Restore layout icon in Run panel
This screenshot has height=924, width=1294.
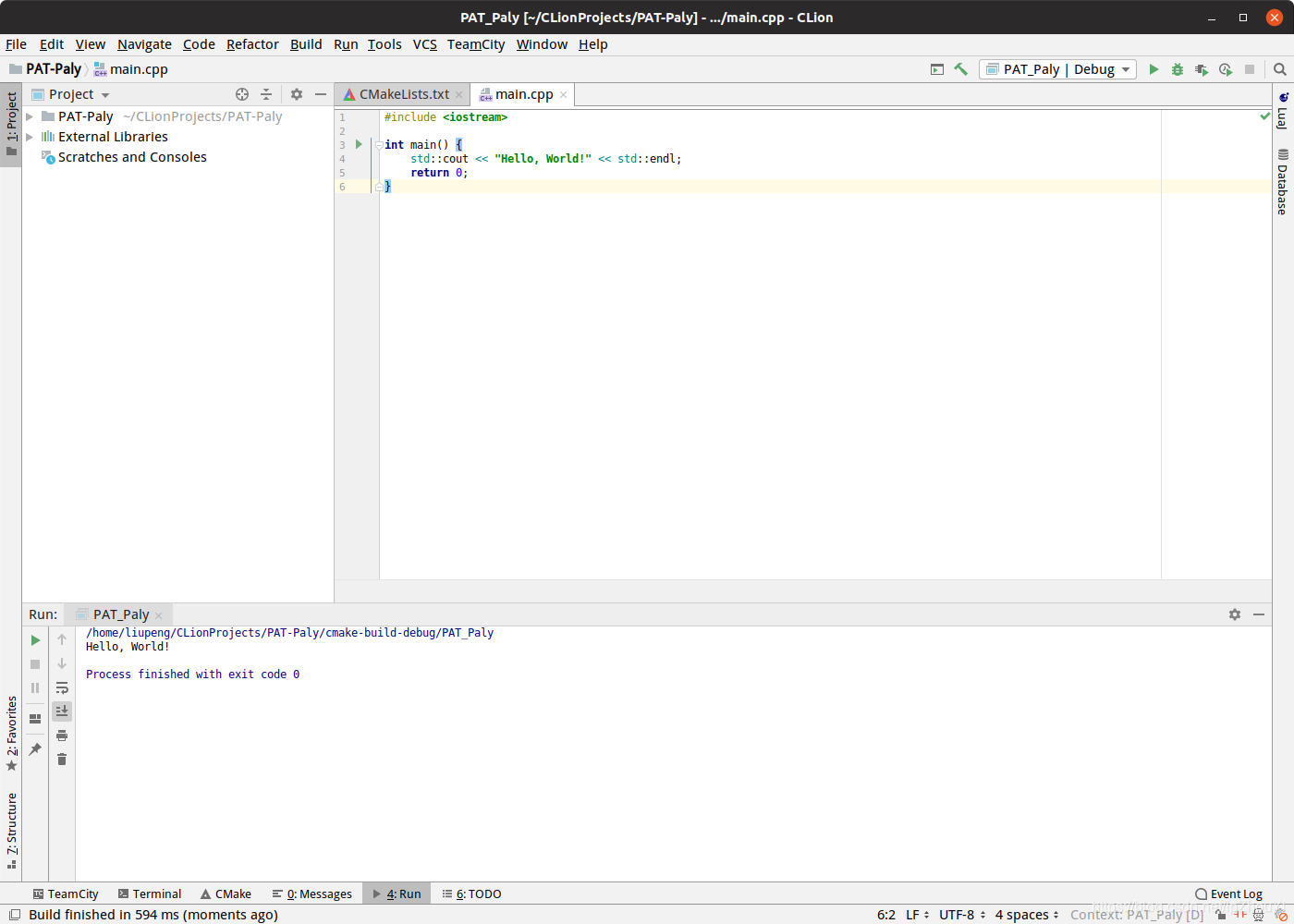click(35, 719)
